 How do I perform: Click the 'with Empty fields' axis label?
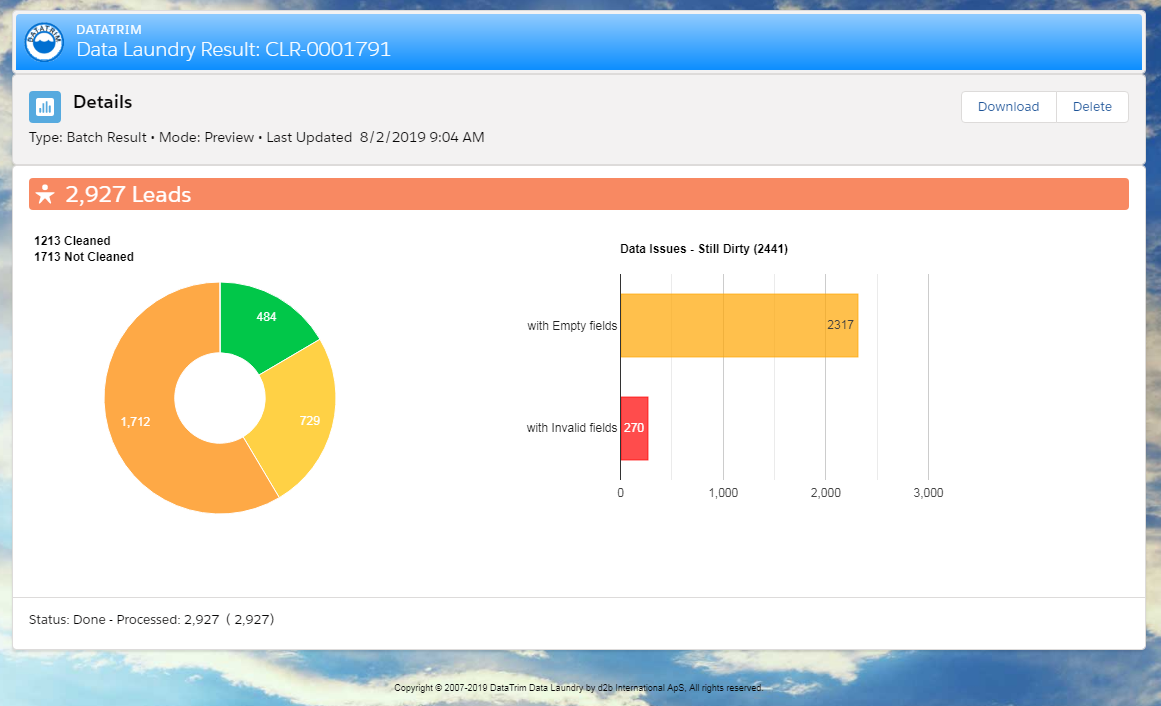(x=572, y=326)
